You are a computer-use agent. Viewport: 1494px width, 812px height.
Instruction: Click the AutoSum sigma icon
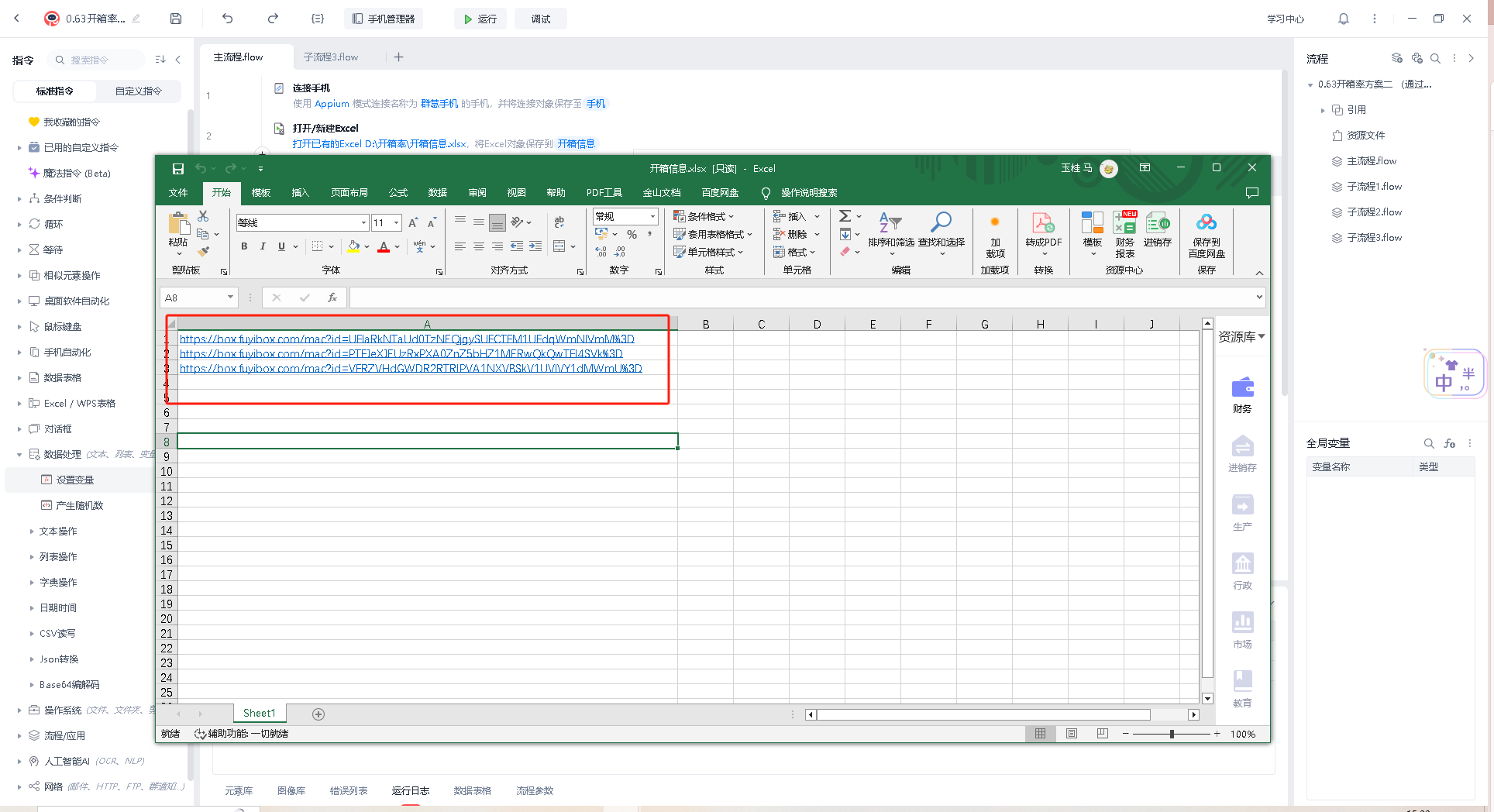[845, 216]
